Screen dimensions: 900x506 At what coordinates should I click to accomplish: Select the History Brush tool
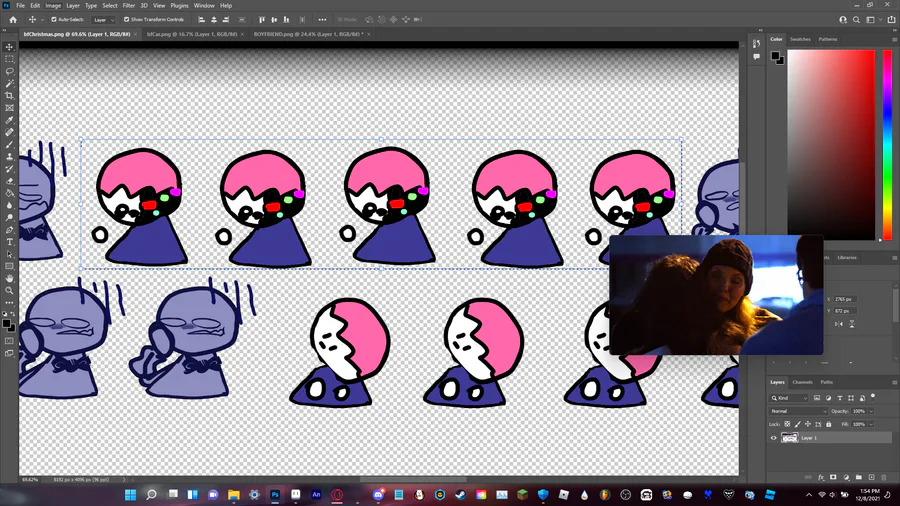tap(9, 169)
